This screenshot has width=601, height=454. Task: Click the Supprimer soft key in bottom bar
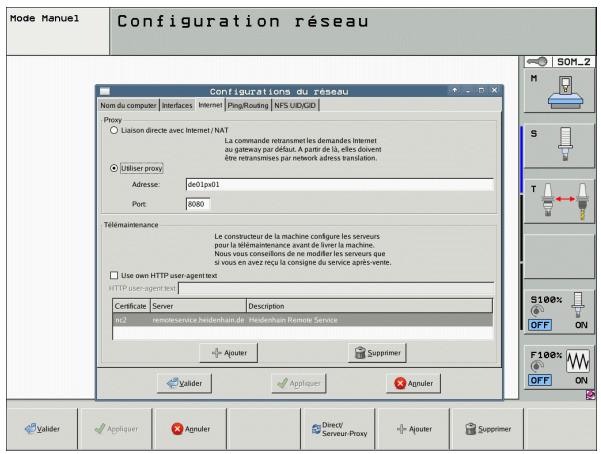[x=488, y=429]
